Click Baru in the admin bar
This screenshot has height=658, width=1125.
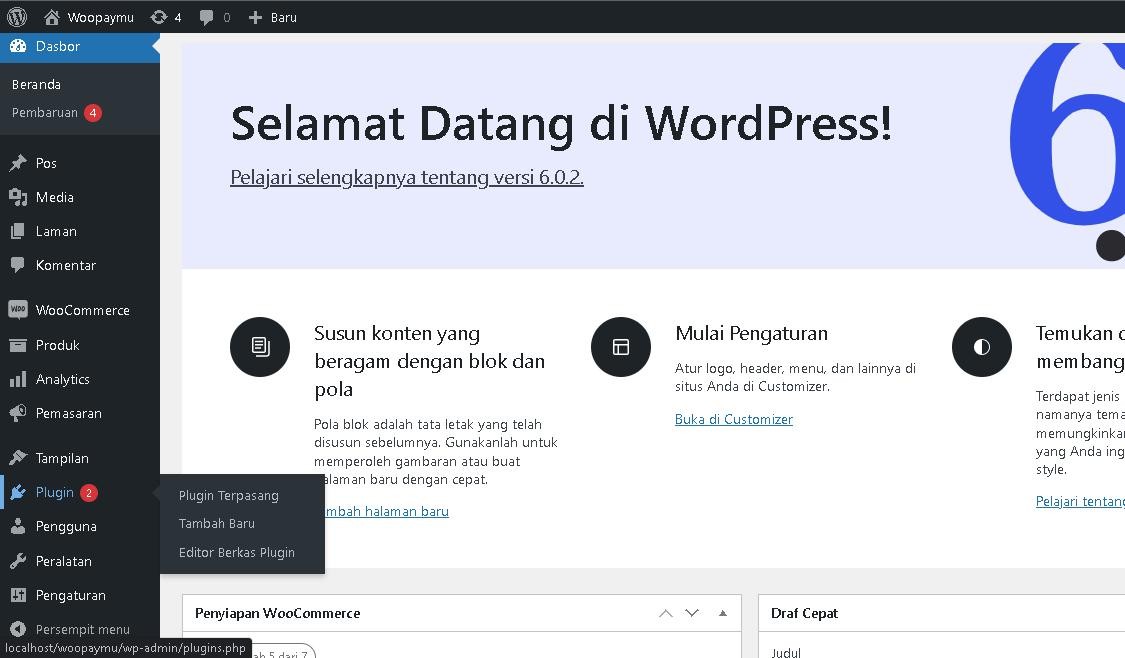pyautogui.click(x=283, y=18)
